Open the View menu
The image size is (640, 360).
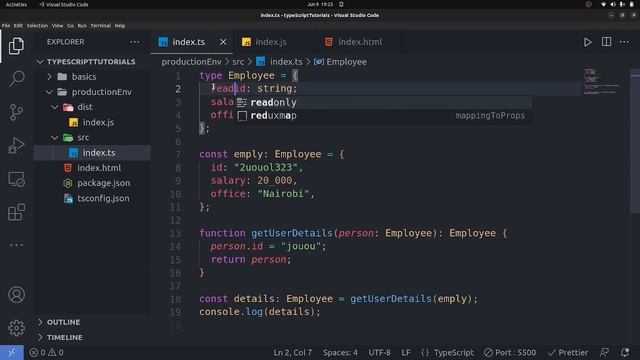click(57, 26)
